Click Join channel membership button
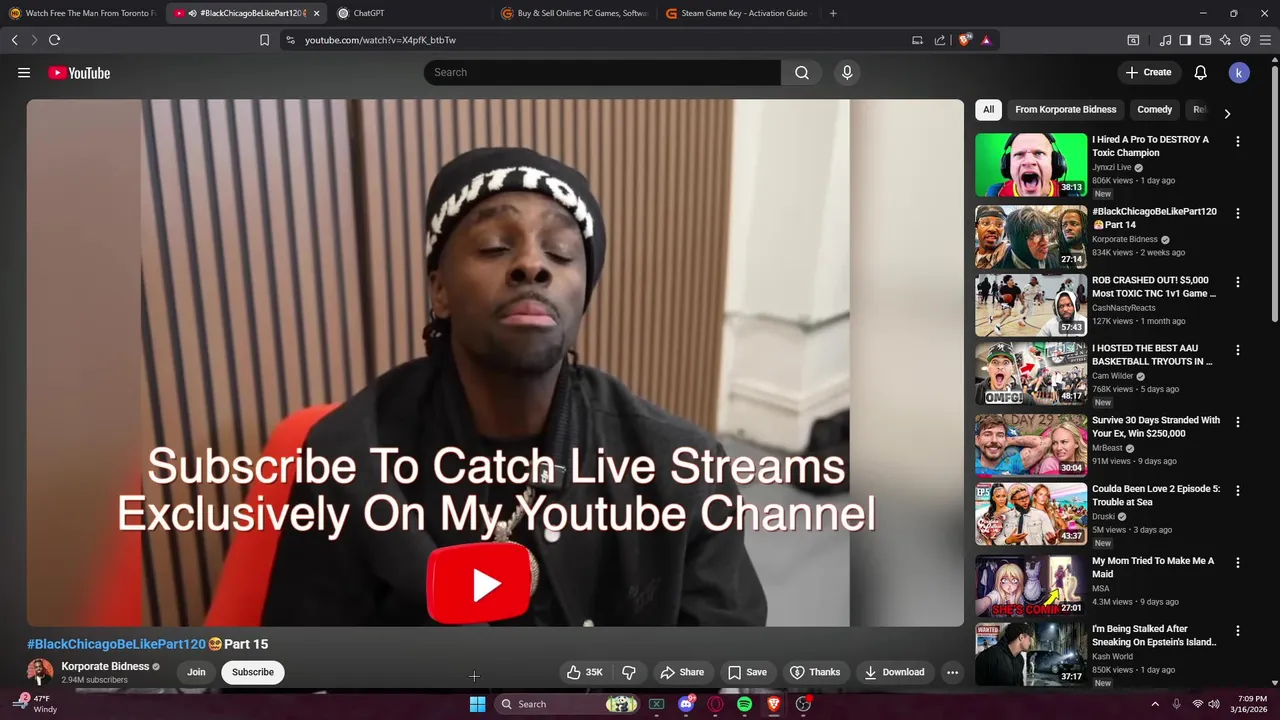 [196, 672]
